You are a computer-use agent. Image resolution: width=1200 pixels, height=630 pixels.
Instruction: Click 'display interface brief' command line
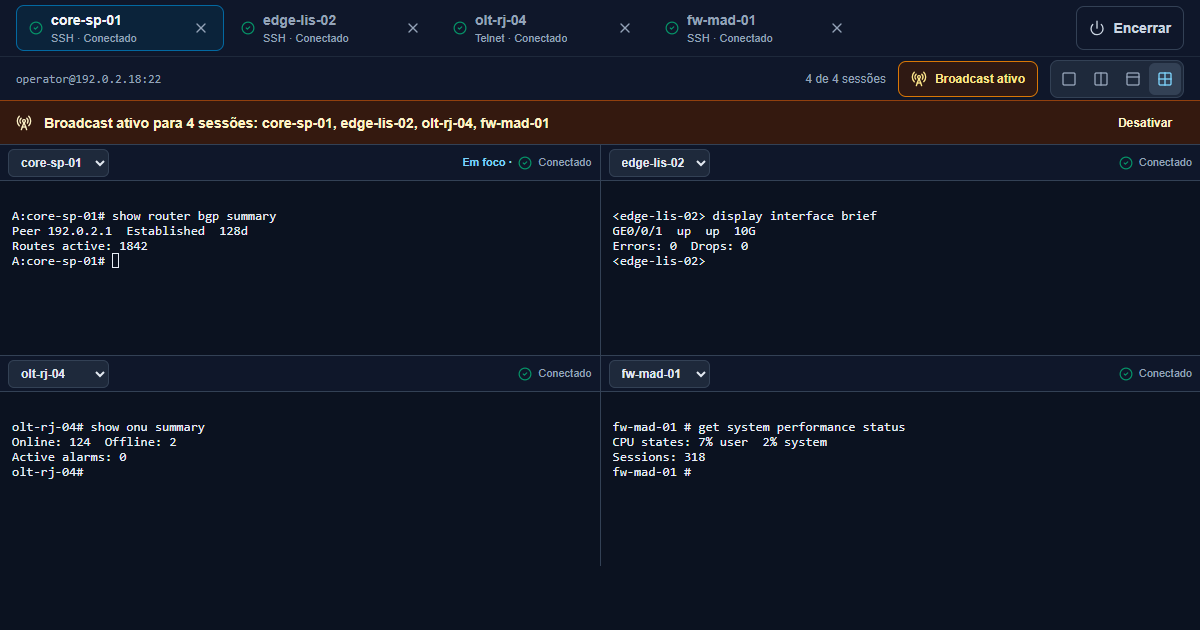pyautogui.click(x=745, y=216)
